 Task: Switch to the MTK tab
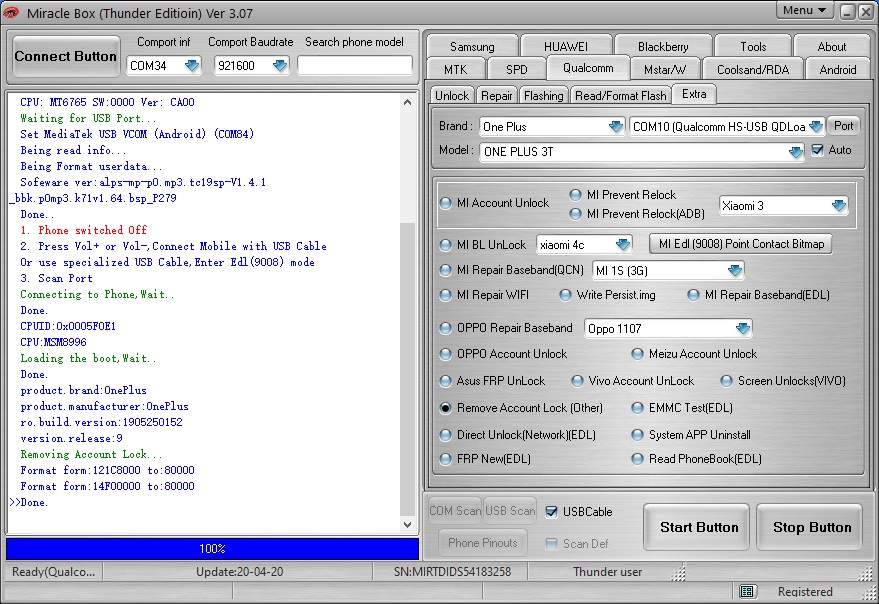[x=455, y=70]
